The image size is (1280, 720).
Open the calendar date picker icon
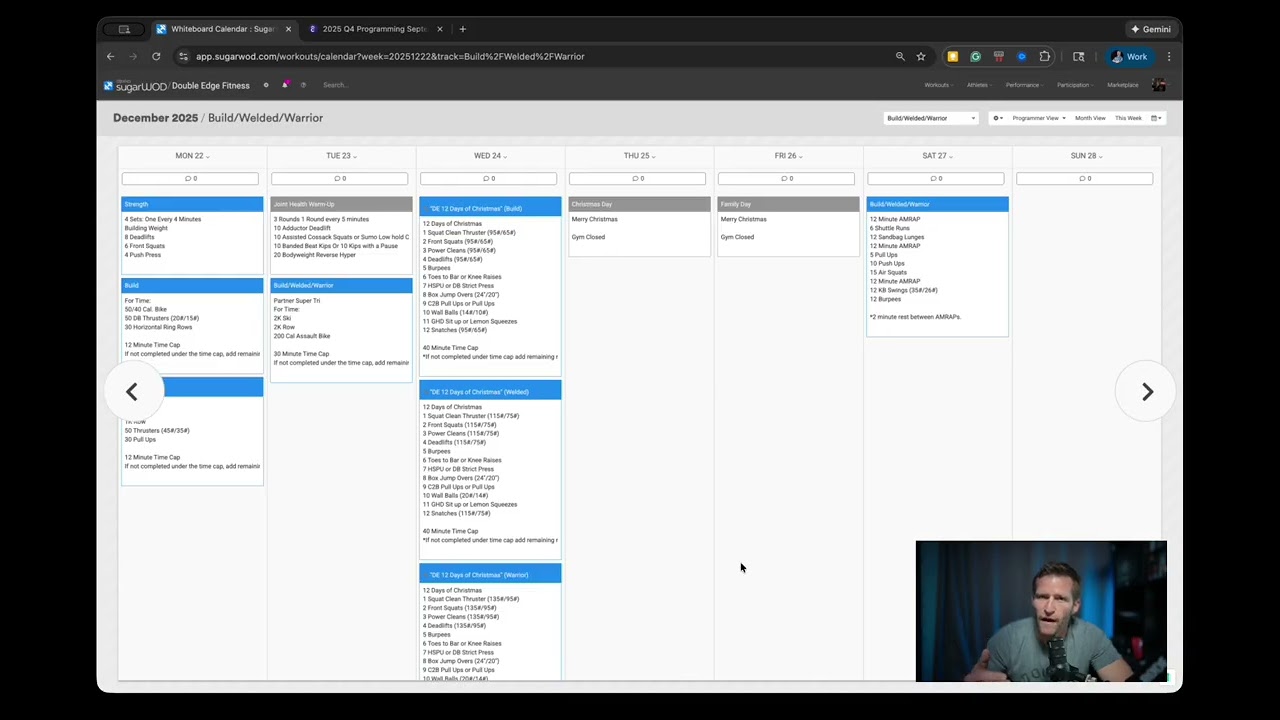coord(1156,118)
